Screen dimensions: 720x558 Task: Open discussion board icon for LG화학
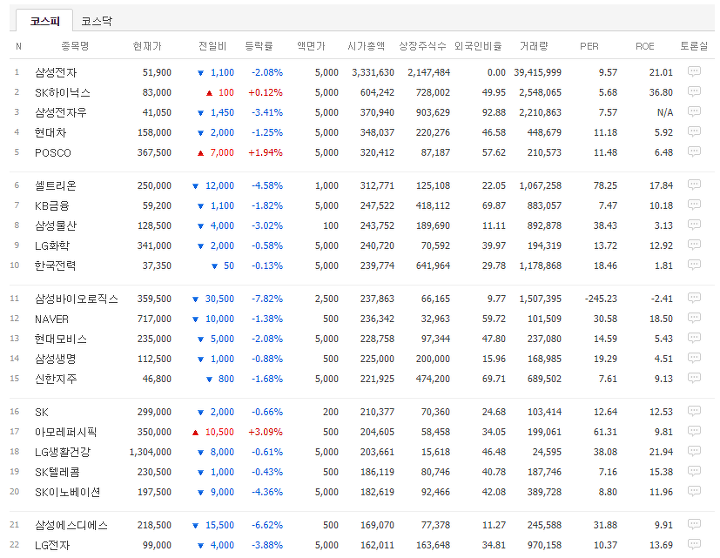pos(694,244)
